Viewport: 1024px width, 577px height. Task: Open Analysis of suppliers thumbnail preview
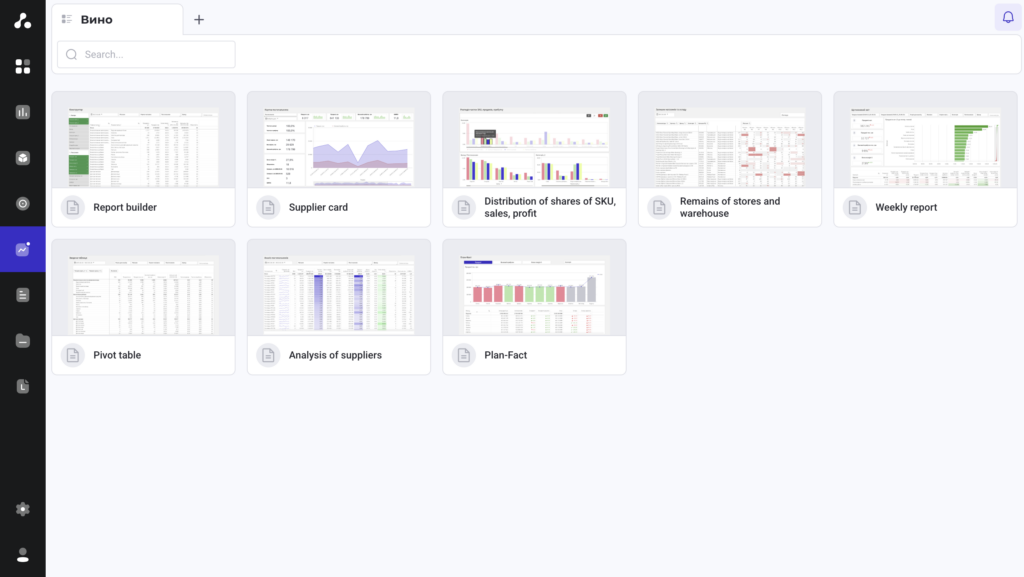339,295
